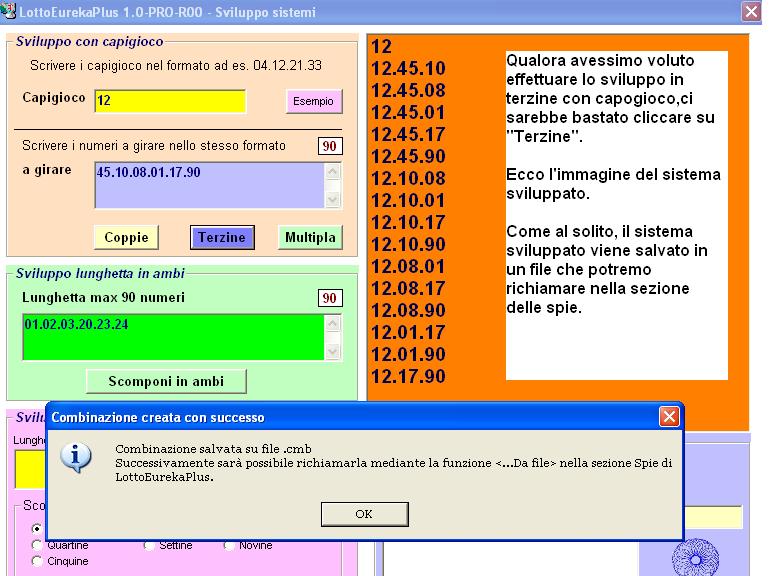Click the white explanatory text panel
Viewport: 772px width, 576px height.
616,215
